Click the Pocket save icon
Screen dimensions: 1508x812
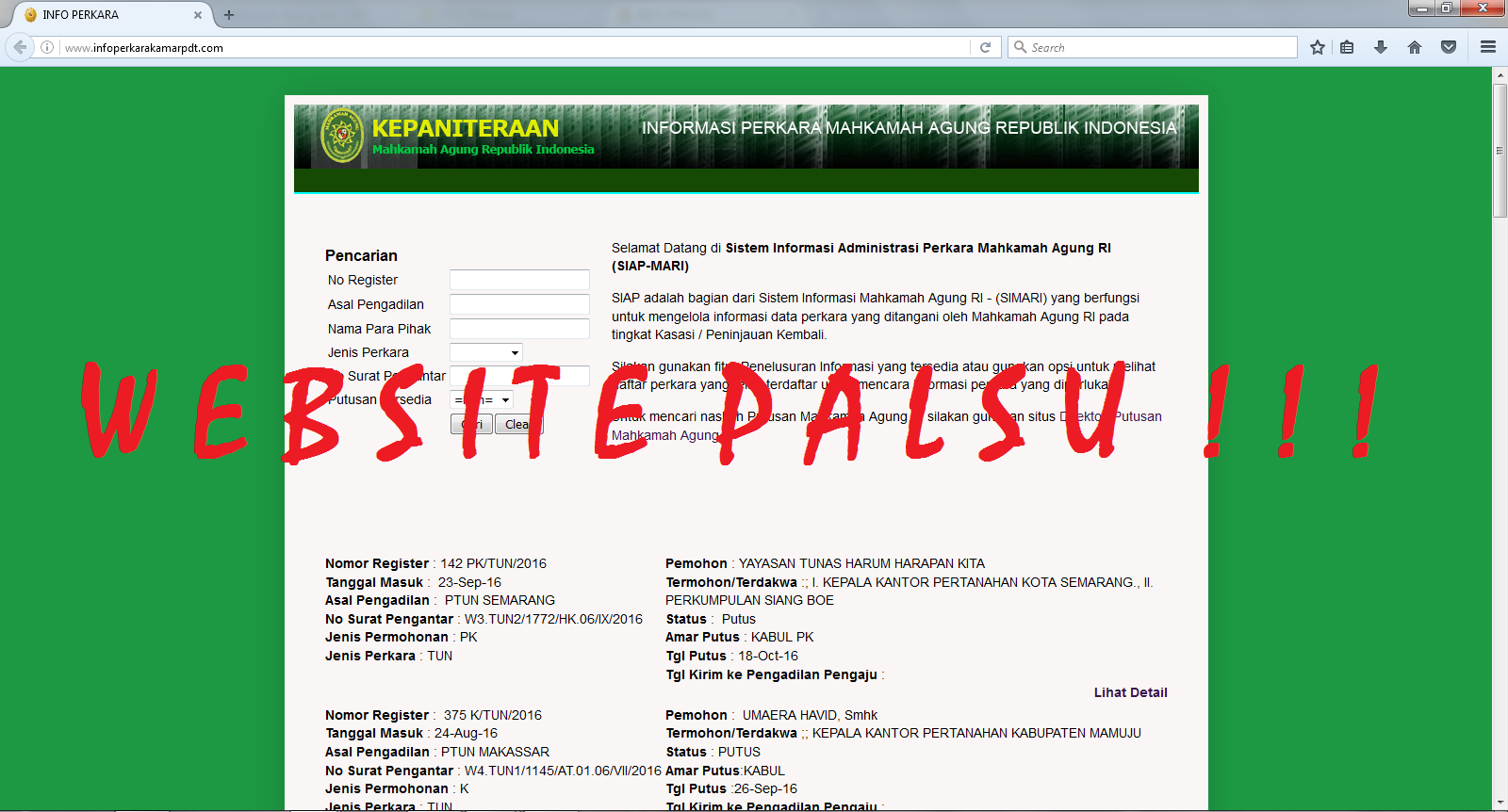(x=1449, y=47)
